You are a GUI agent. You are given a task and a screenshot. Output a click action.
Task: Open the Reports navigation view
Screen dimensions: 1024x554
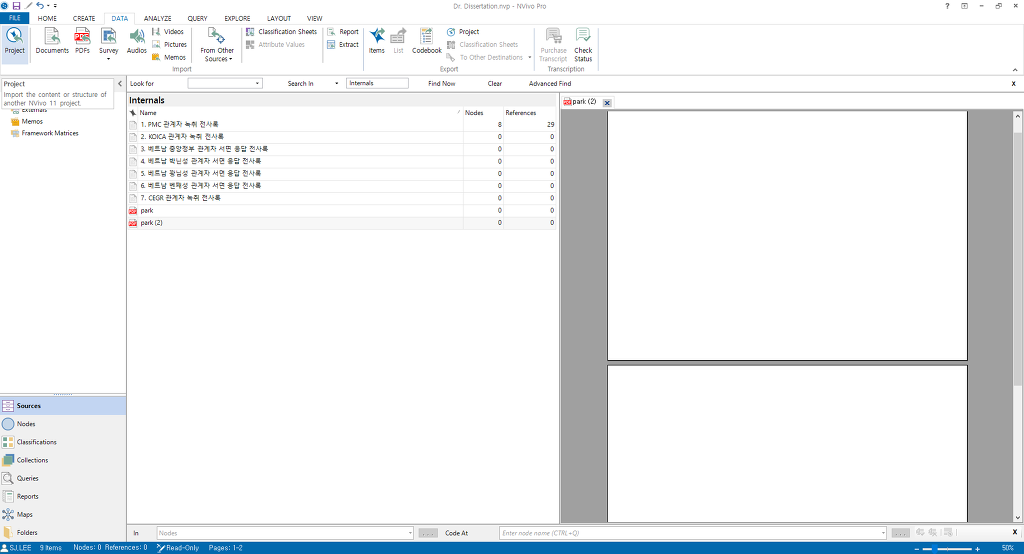(x=63, y=497)
